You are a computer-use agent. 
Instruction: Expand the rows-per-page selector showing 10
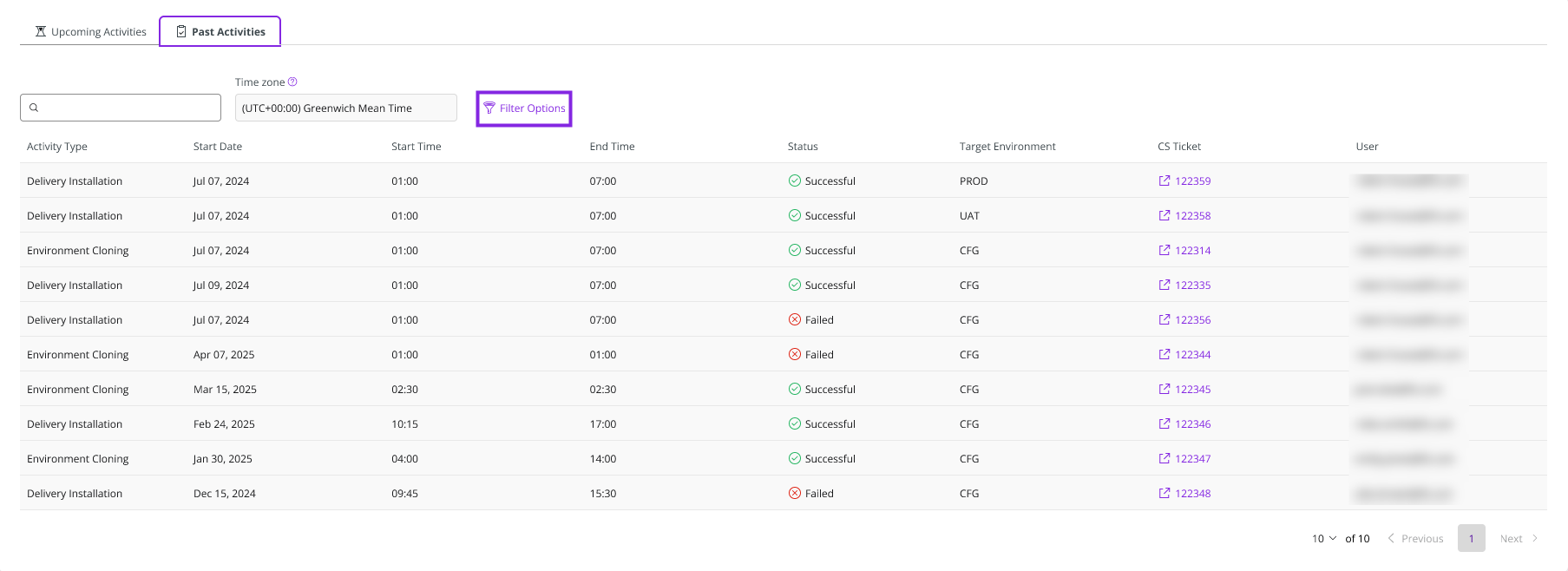click(x=1324, y=538)
